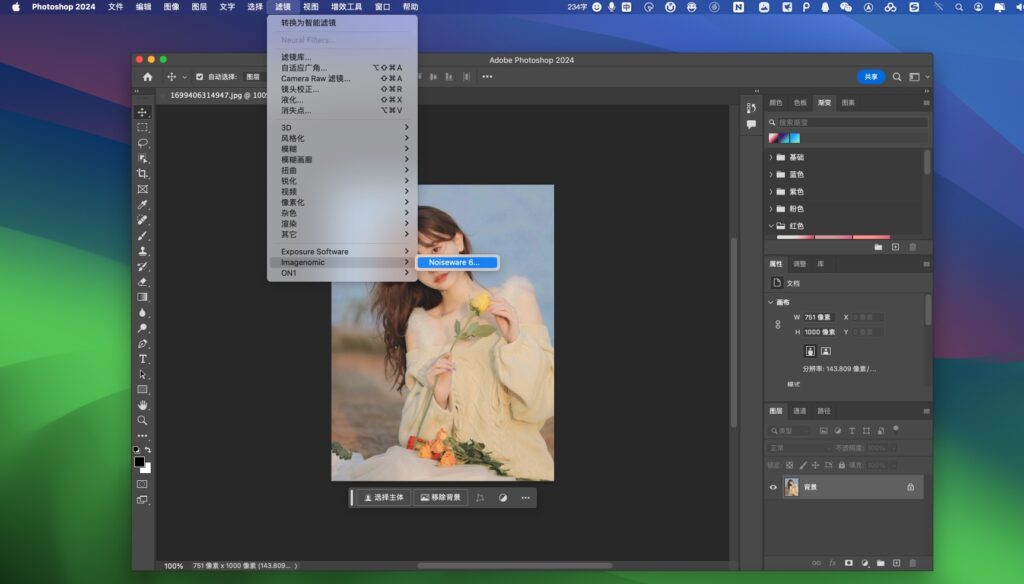Screen dimensions: 1024x584
Task: Open the Add layer style fx icon
Action: click(832, 562)
